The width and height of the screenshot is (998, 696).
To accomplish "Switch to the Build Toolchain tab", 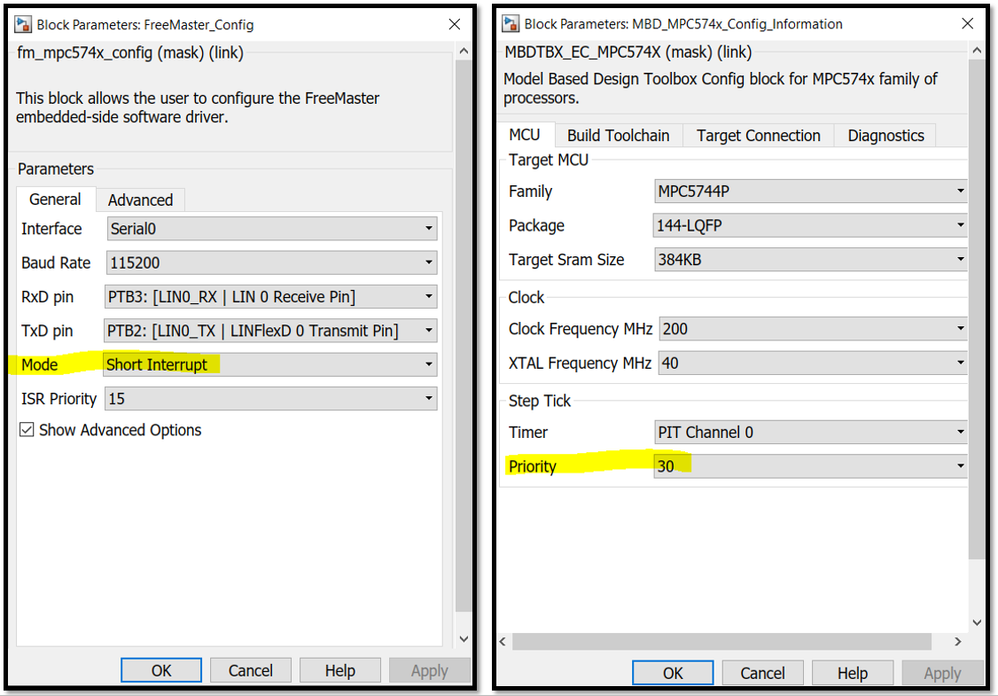I will (619, 136).
